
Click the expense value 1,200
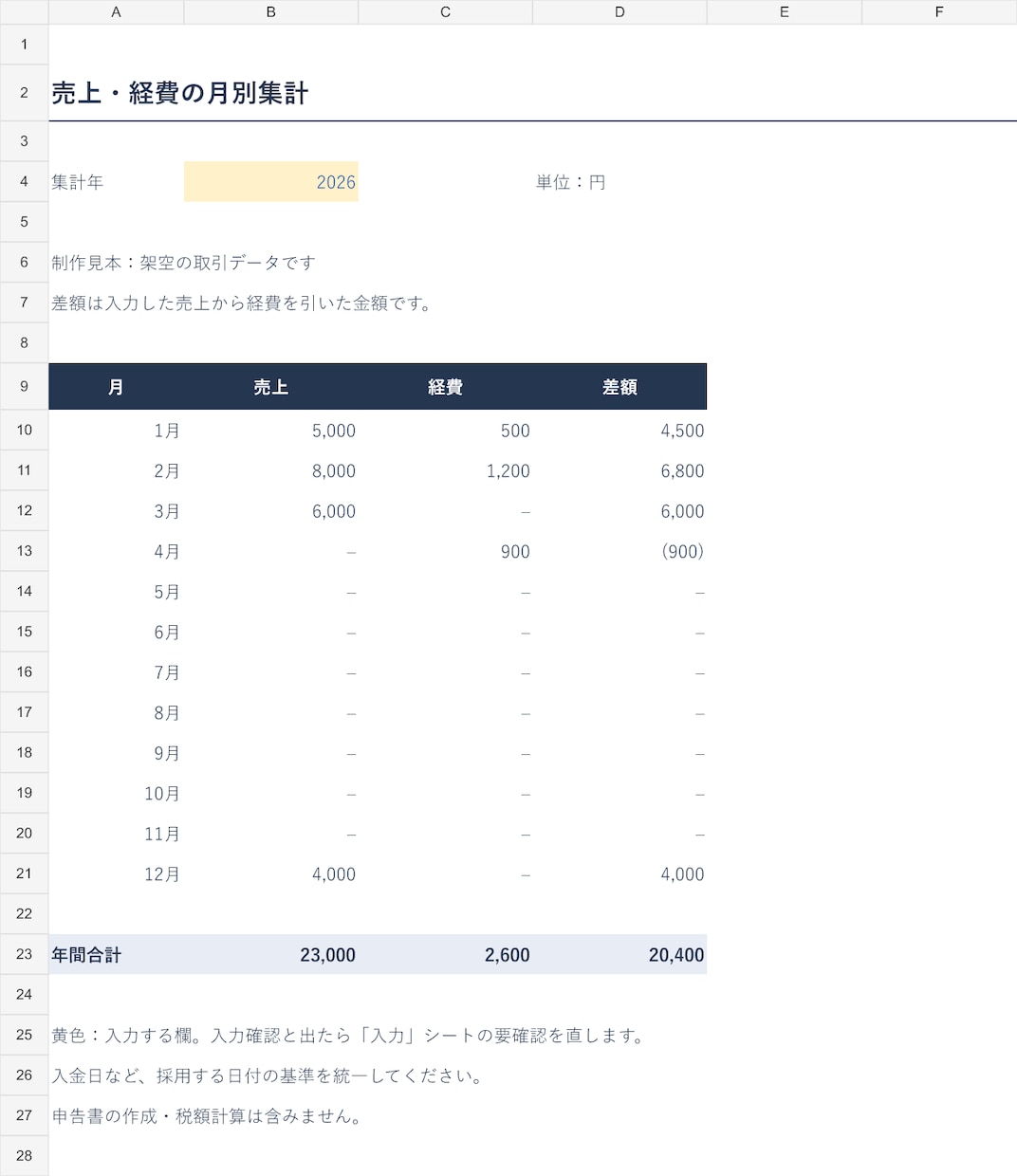446,470
